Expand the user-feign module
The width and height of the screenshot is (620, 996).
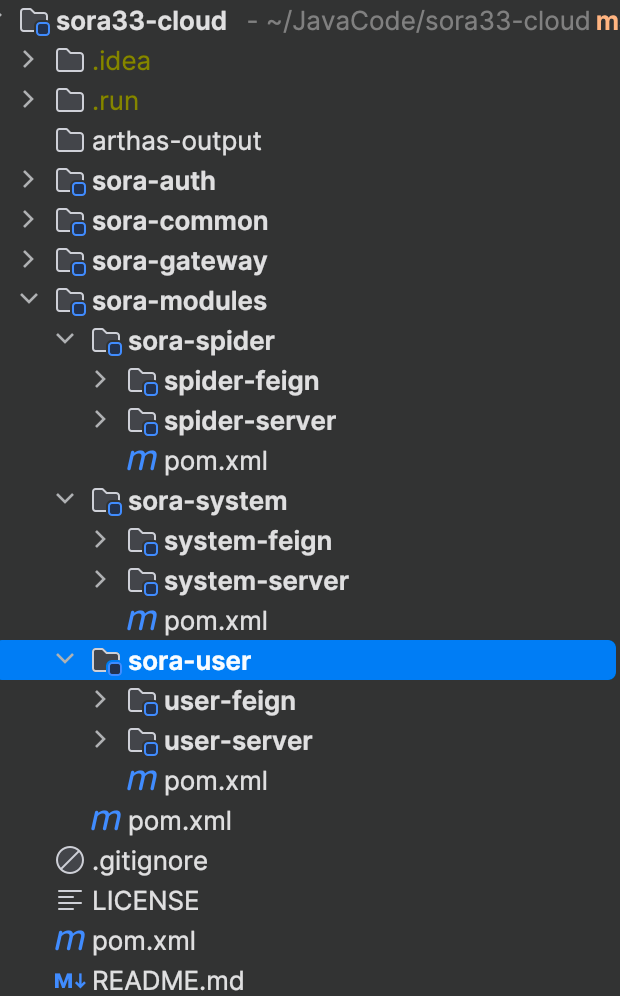pyautogui.click(x=100, y=700)
